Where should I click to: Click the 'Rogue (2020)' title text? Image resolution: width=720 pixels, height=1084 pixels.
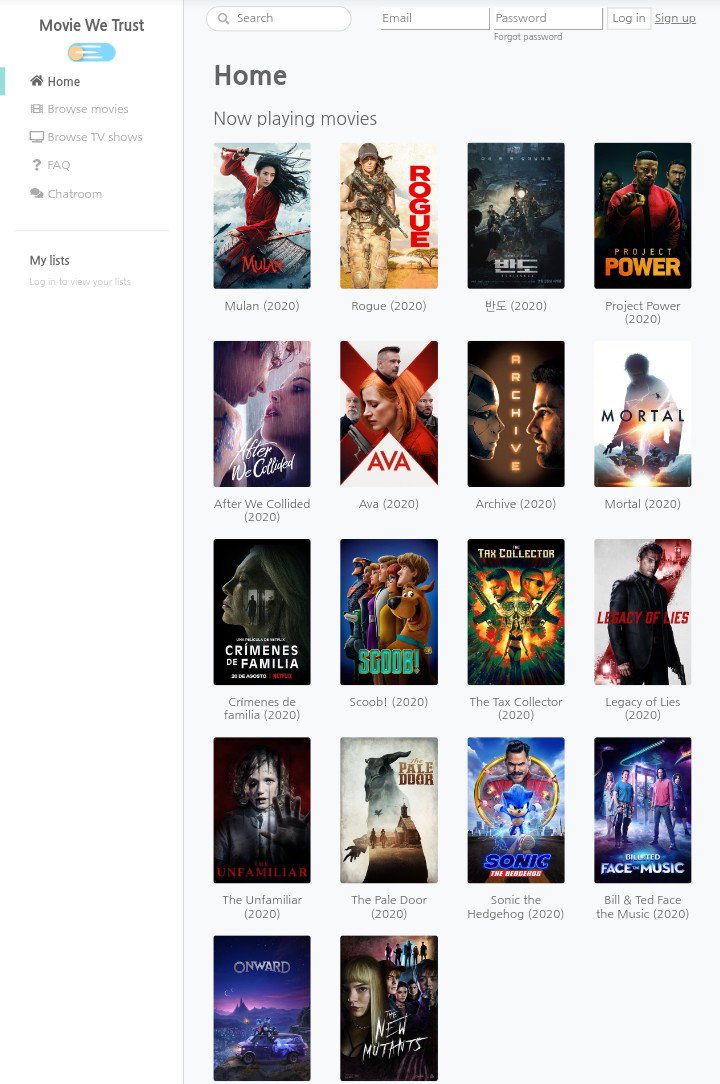pos(389,306)
